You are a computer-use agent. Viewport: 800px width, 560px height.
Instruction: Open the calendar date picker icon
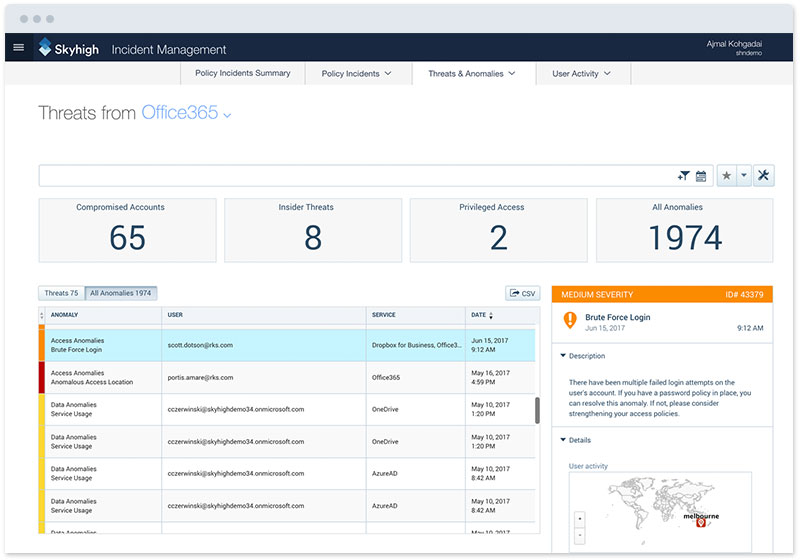click(x=701, y=176)
